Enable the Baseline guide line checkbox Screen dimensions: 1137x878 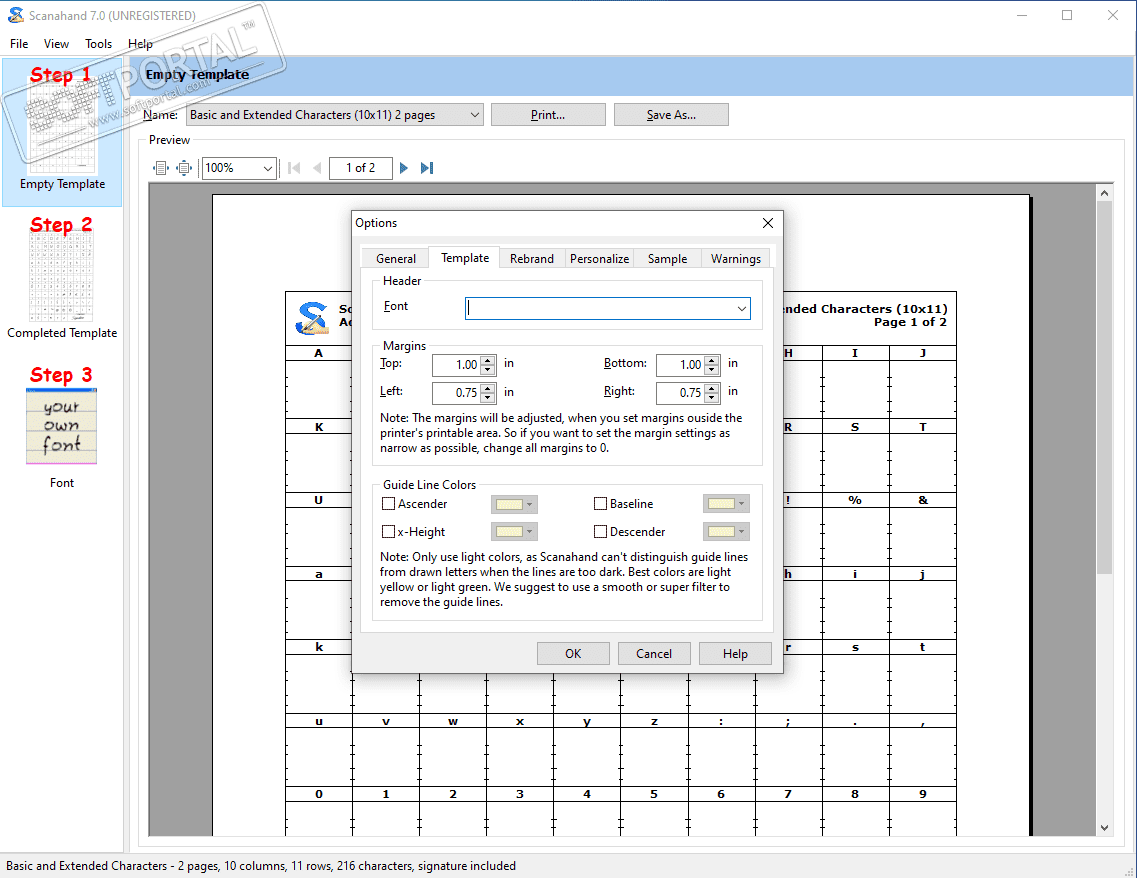click(601, 504)
